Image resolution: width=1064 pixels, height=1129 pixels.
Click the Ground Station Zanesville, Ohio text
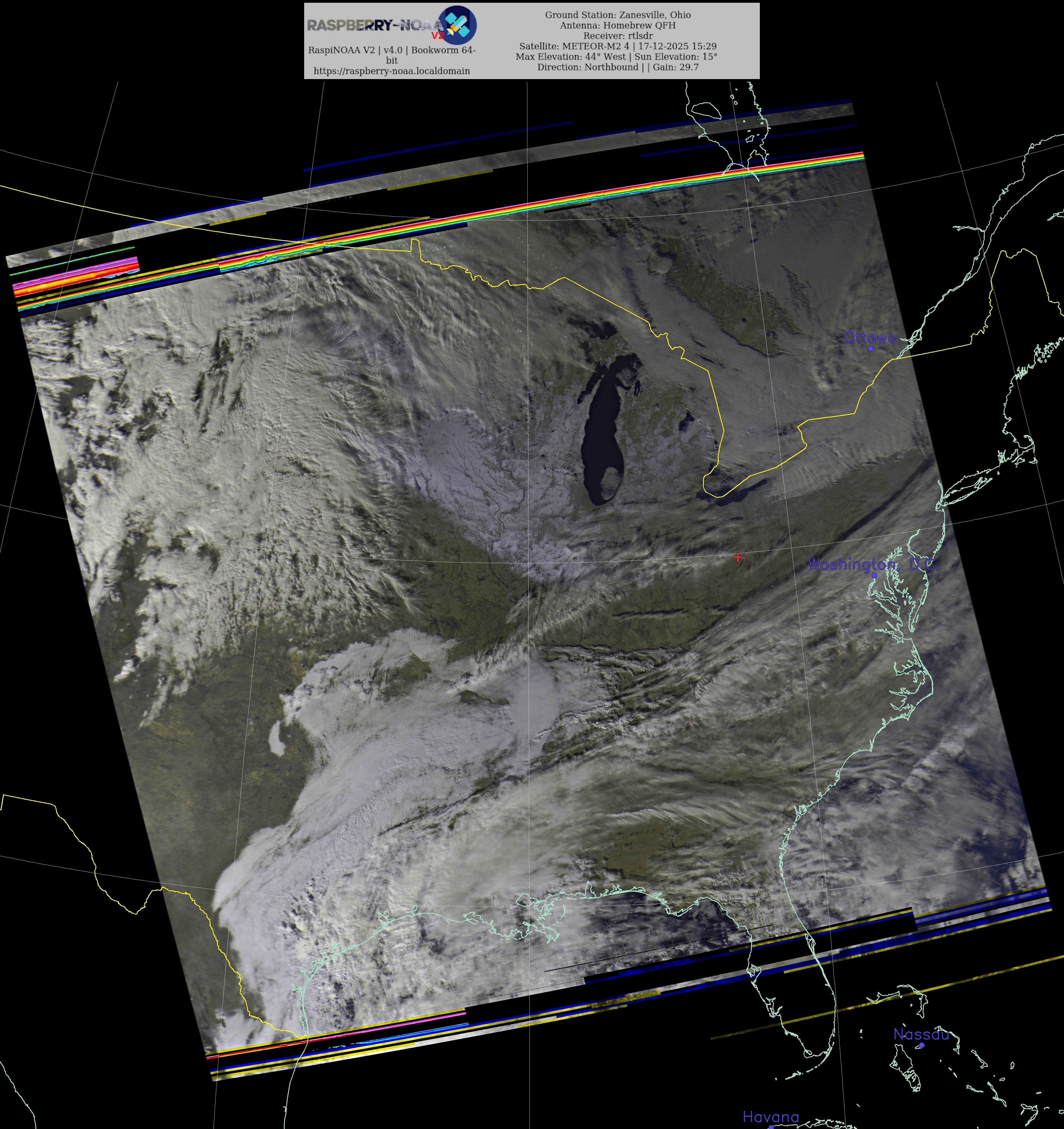pos(618,15)
